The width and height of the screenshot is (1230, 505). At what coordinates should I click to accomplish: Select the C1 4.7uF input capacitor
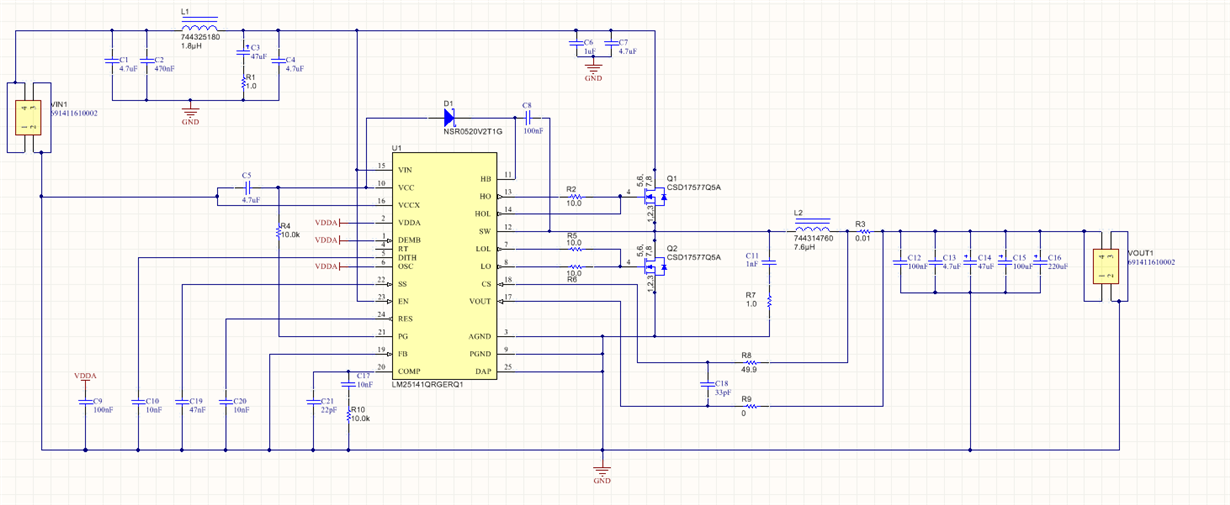111,62
